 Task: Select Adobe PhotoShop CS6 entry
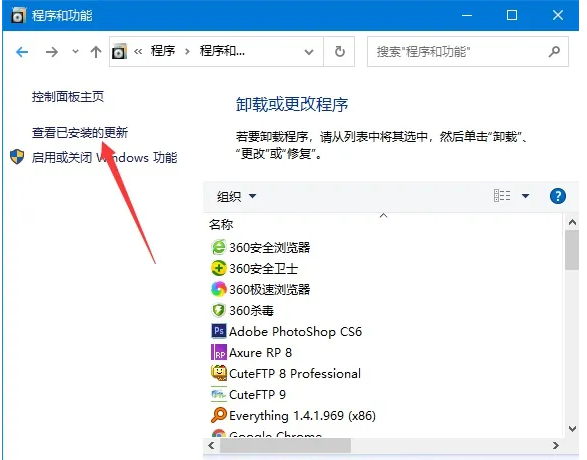point(295,332)
